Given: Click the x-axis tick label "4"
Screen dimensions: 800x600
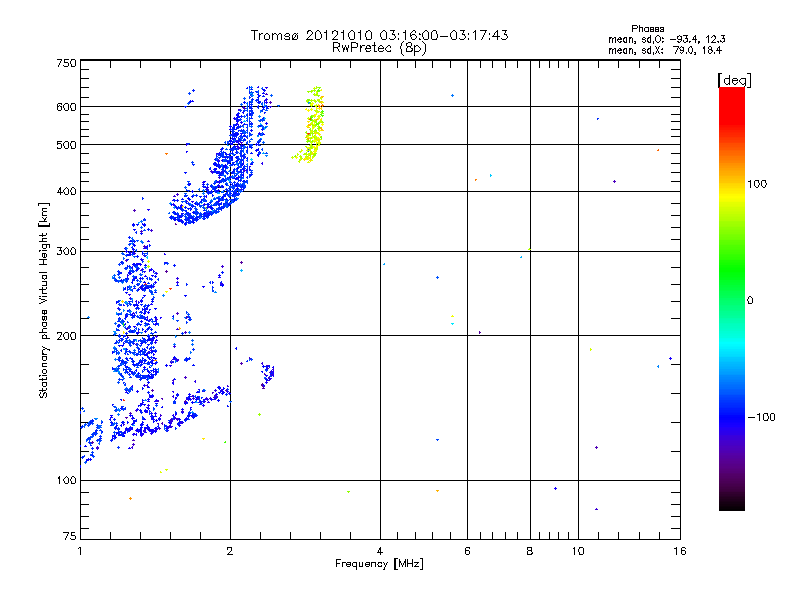Looking at the screenshot, I should pyautogui.click(x=380, y=551).
